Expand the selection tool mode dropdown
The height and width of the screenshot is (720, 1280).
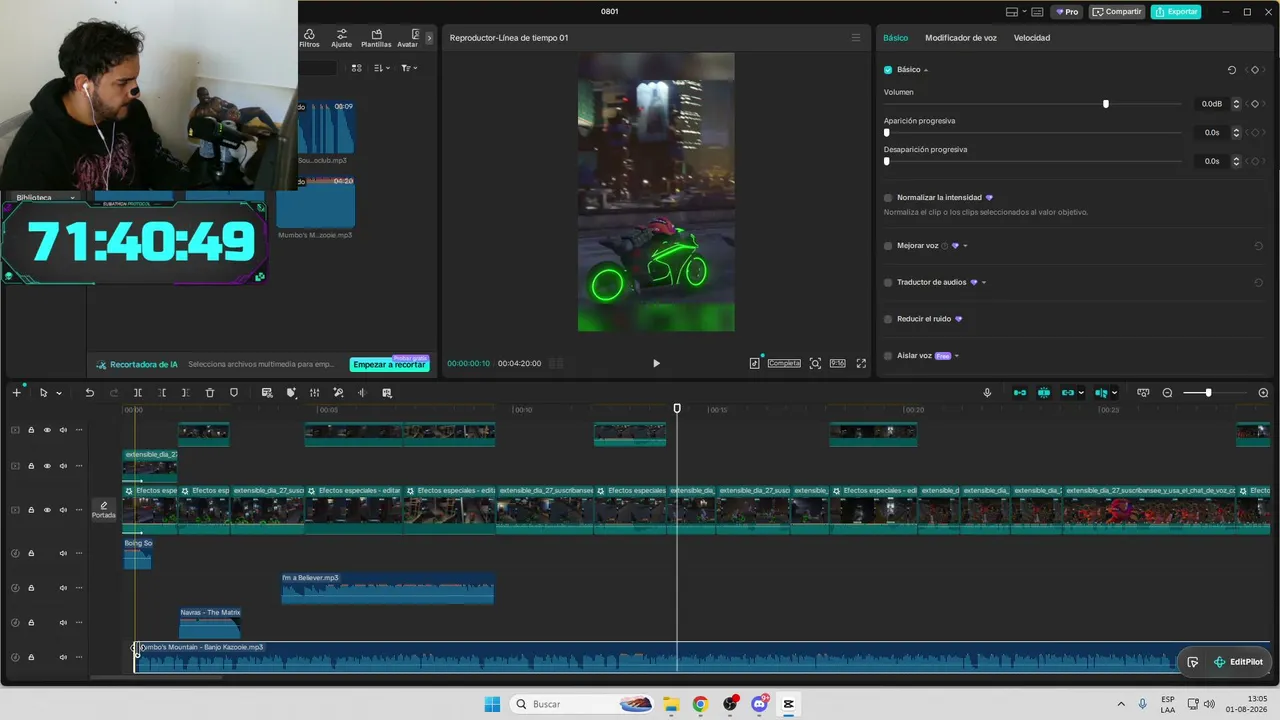point(59,394)
